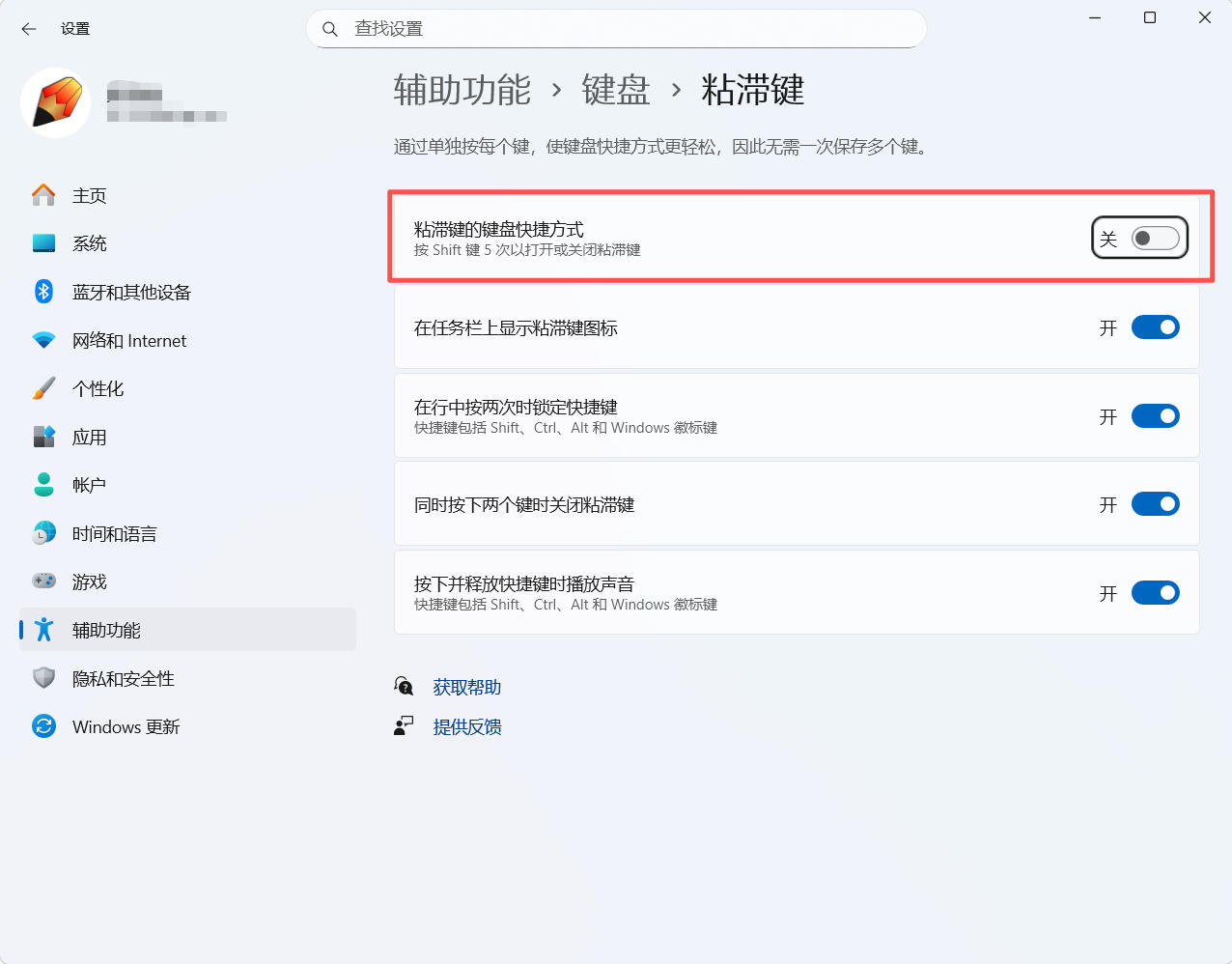Click the user profile avatar picture
Viewport: 1232px width, 964px height.
(56, 102)
